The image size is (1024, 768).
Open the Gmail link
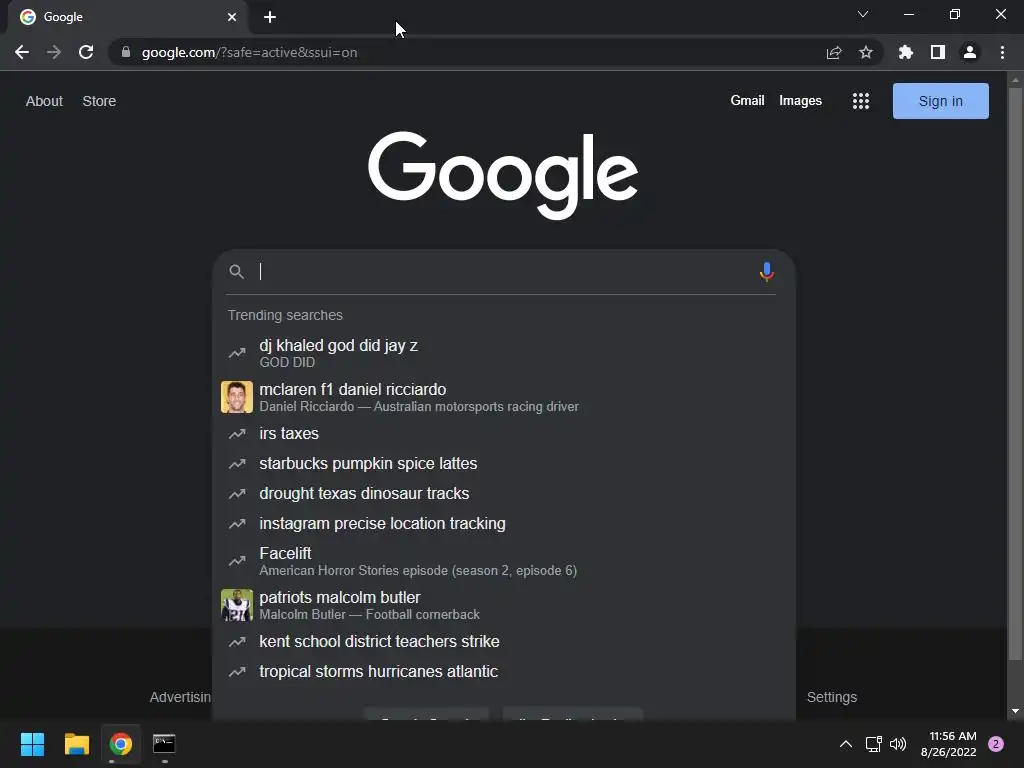pyautogui.click(x=747, y=101)
